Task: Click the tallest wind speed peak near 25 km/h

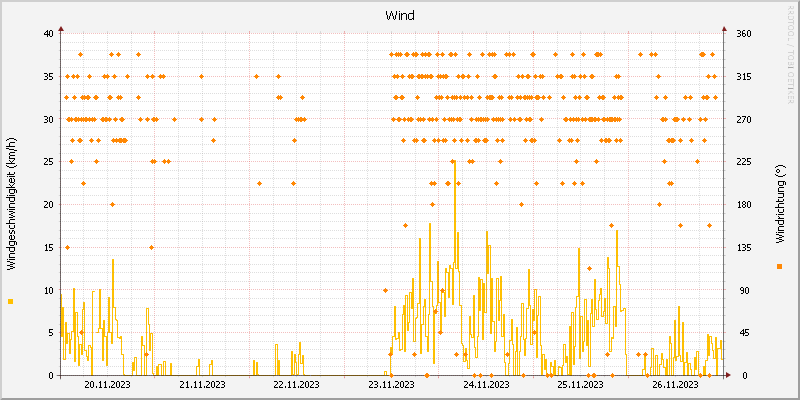Action: pos(454,163)
